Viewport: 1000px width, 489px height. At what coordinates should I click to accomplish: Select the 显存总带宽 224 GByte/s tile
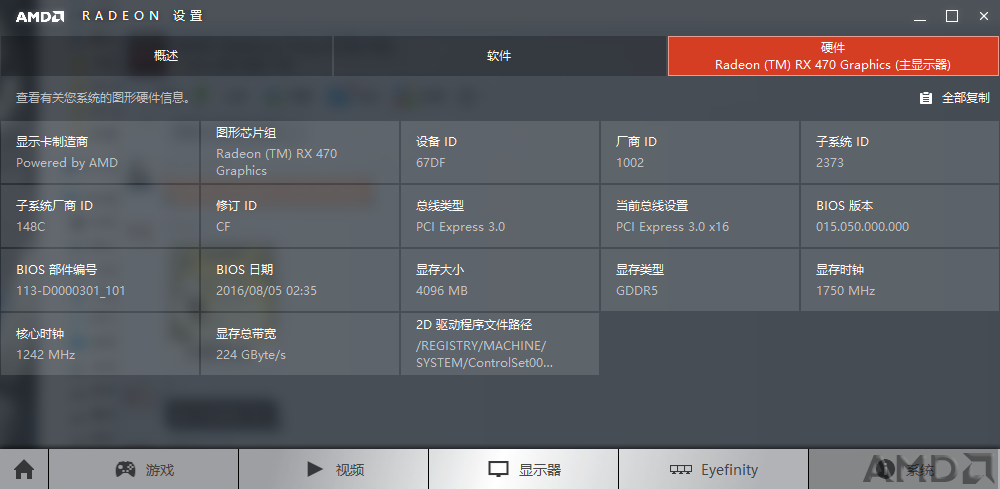point(300,344)
